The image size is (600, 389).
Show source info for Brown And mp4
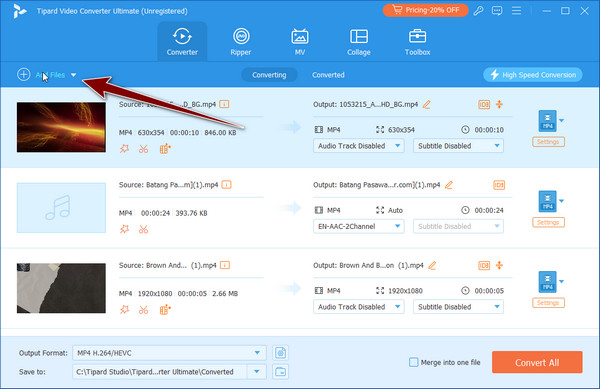(x=225, y=265)
